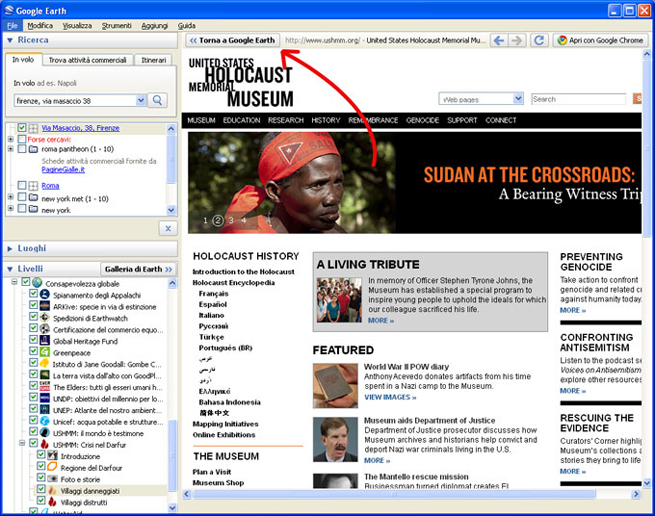Click the museum site Search field
655x516 pixels.
(x=579, y=99)
